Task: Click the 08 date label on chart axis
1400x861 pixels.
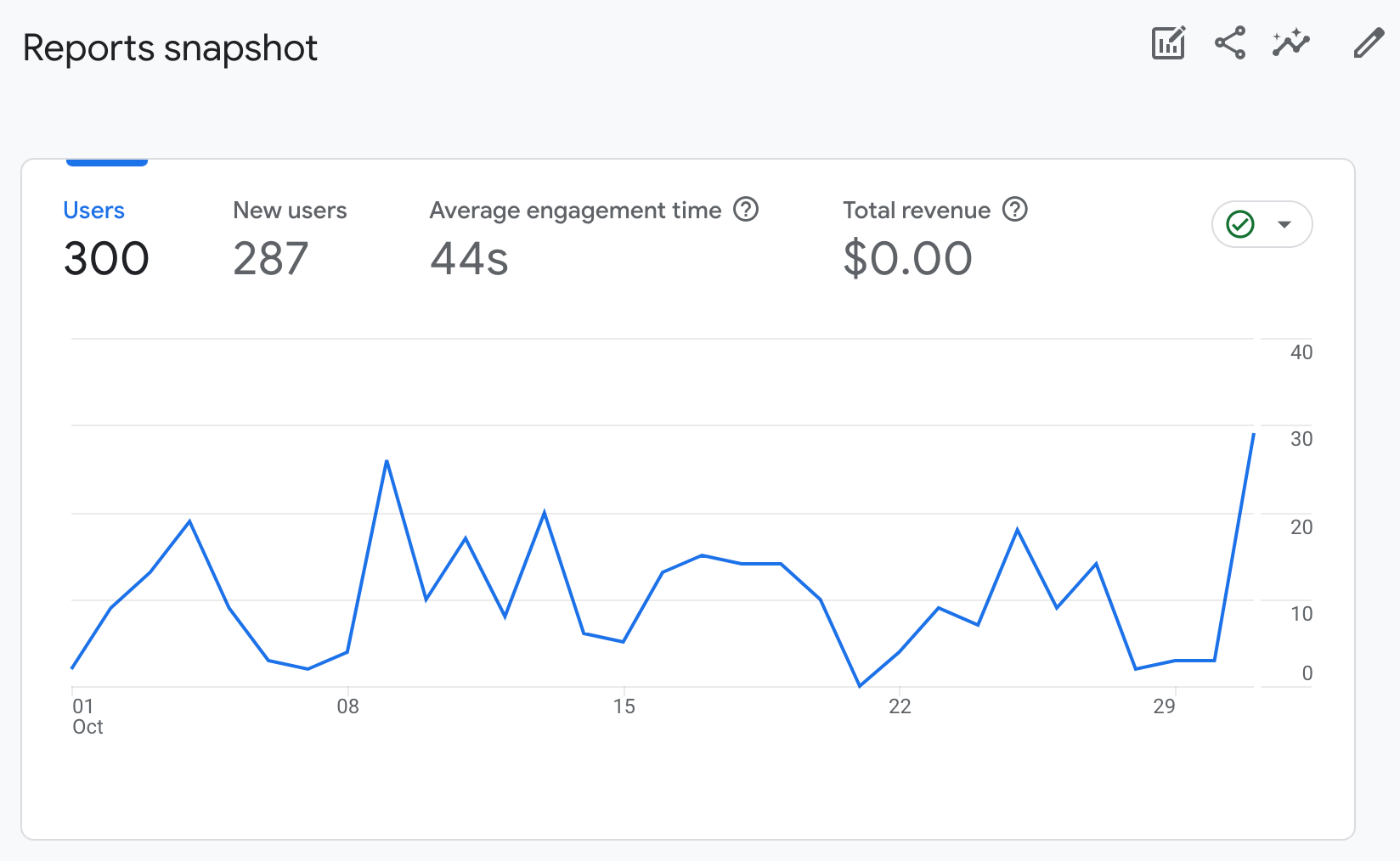Action: [x=347, y=706]
